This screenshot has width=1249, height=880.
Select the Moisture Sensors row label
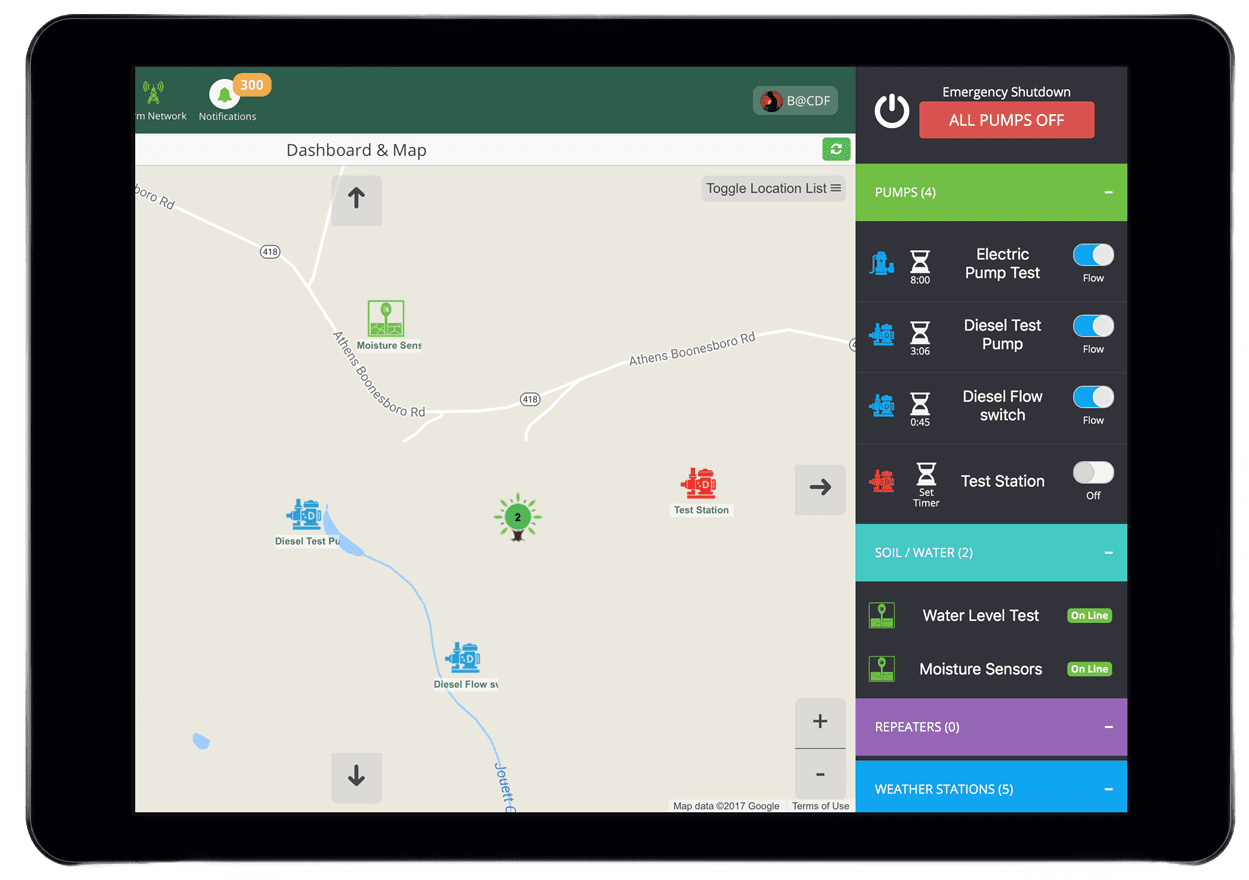pos(981,669)
